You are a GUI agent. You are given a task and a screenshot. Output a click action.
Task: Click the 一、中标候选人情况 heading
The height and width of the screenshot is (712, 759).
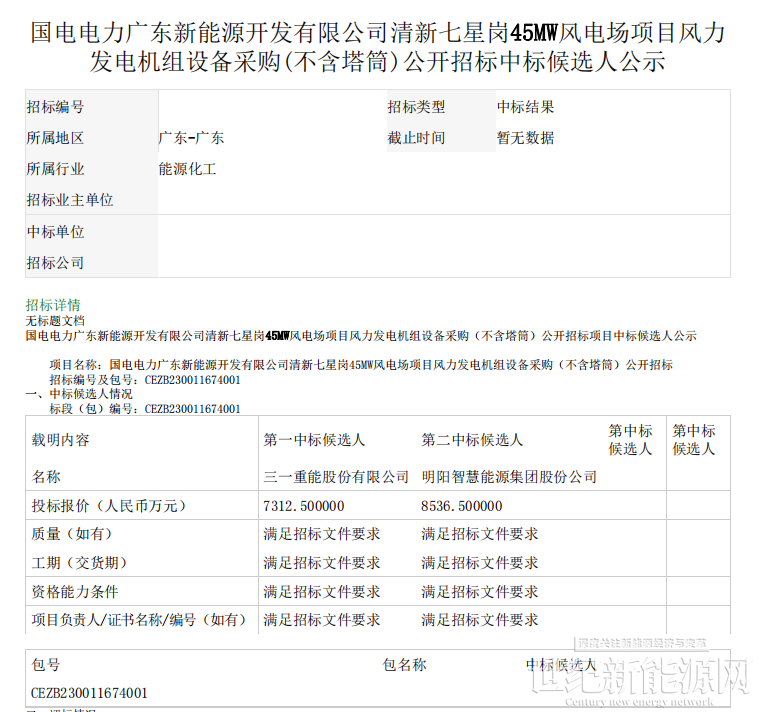coord(79,394)
